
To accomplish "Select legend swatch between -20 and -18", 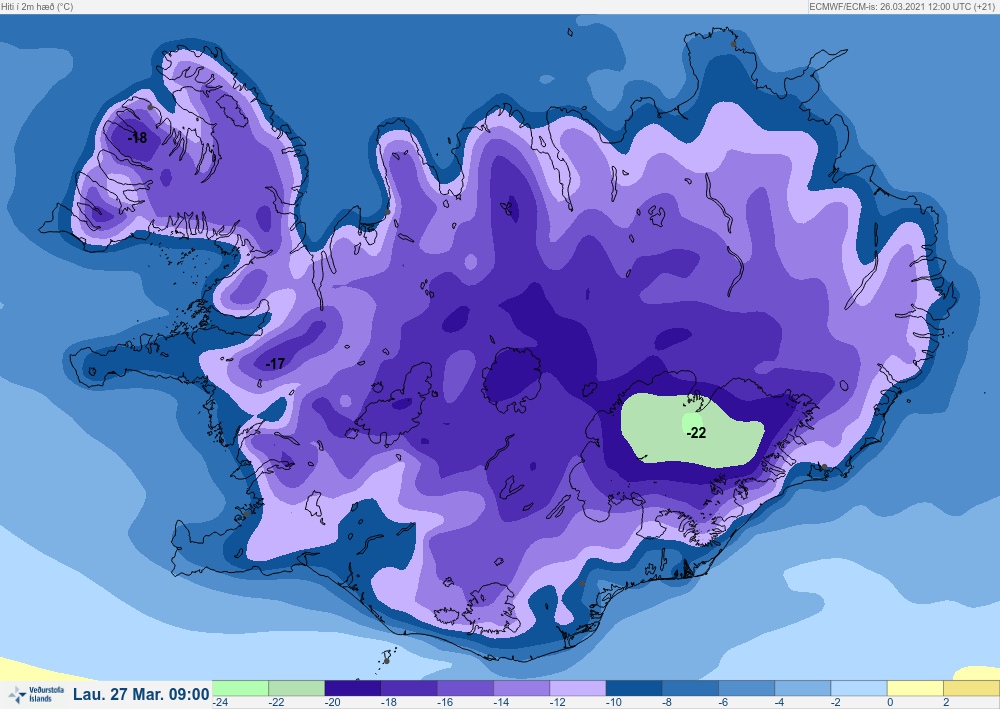I will pos(353,688).
